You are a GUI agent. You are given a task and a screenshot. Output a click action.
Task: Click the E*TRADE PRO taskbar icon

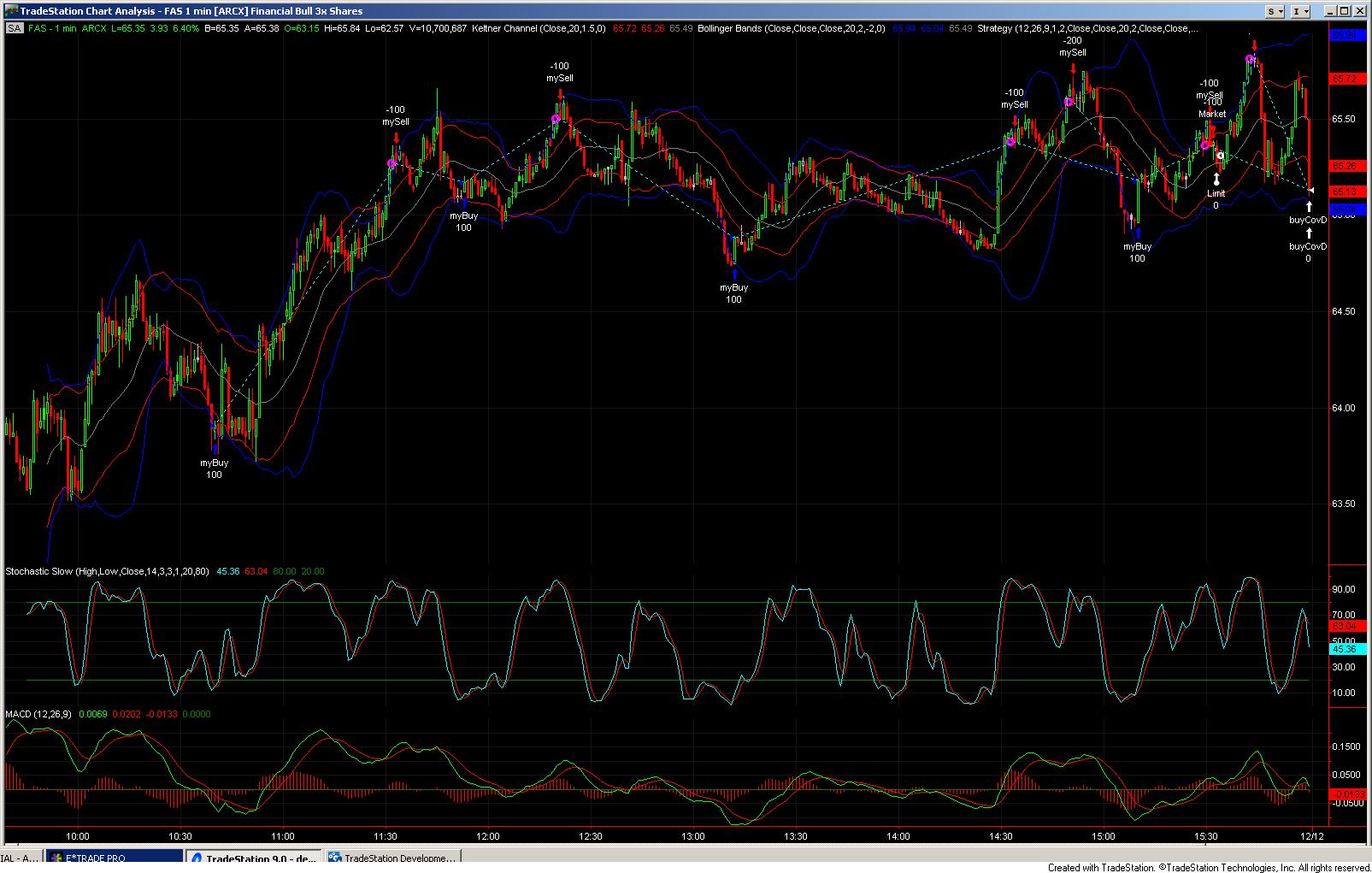56,858
